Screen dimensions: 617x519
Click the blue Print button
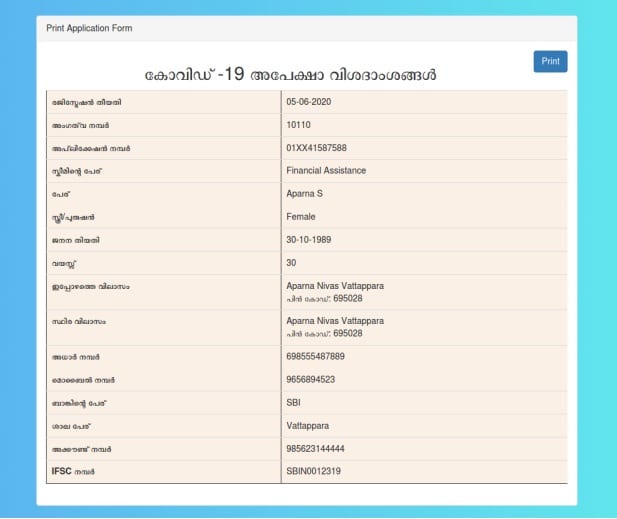tap(550, 61)
